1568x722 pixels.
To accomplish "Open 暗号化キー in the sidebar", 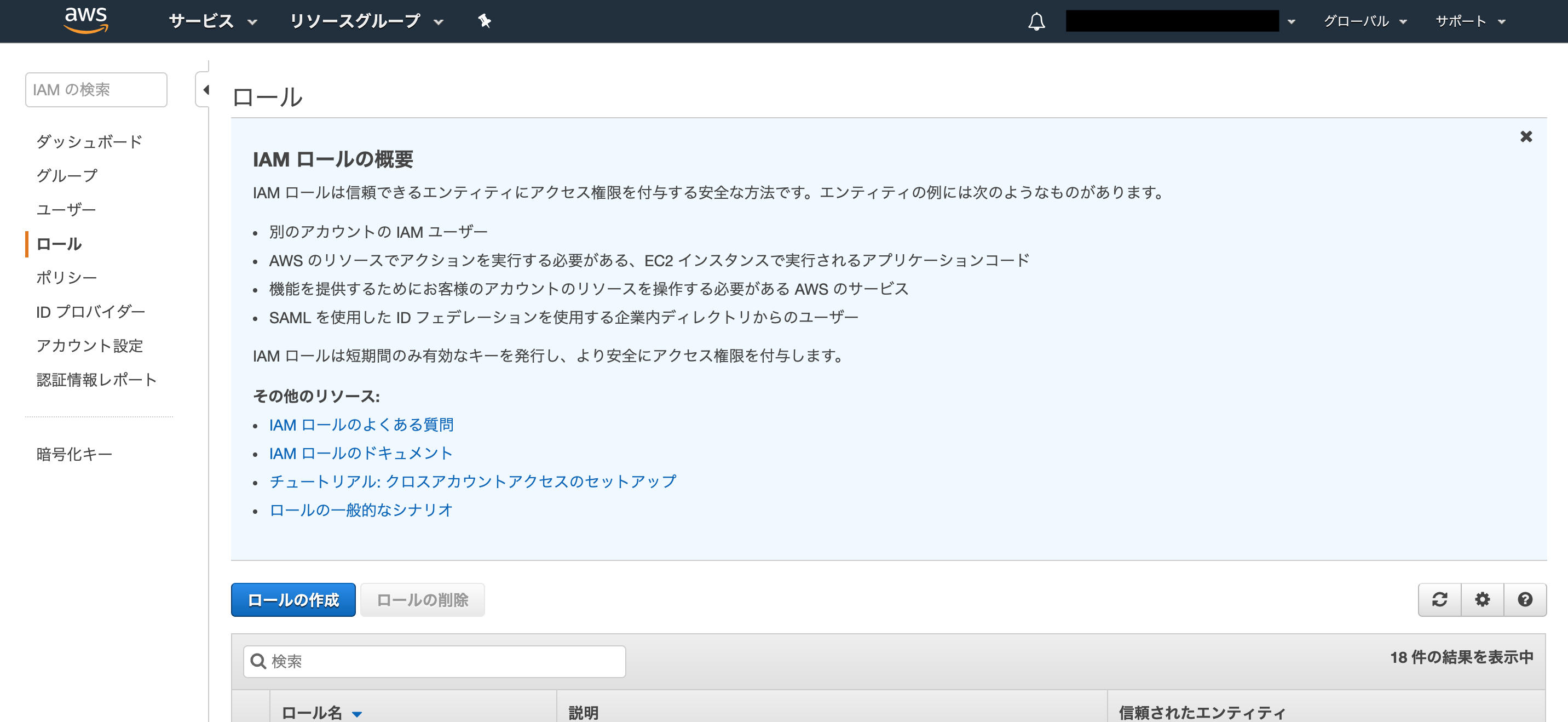I will [74, 454].
